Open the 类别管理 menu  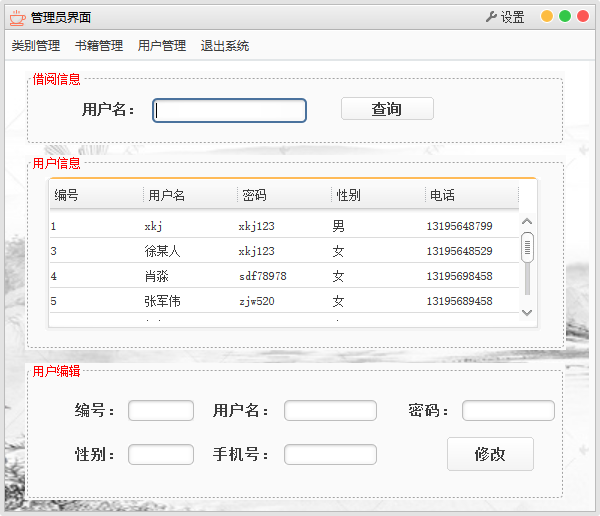[36, 46]
